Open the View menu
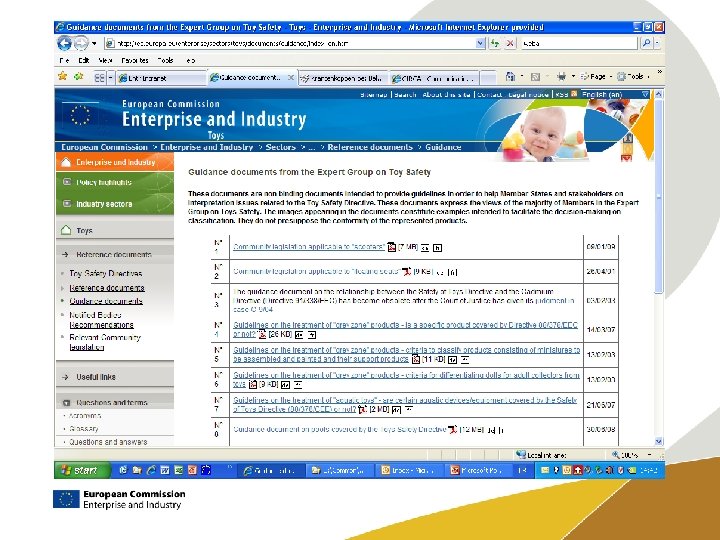Image resolution: width=720 pixels, height=540 pixels. [x=105, y=60]
